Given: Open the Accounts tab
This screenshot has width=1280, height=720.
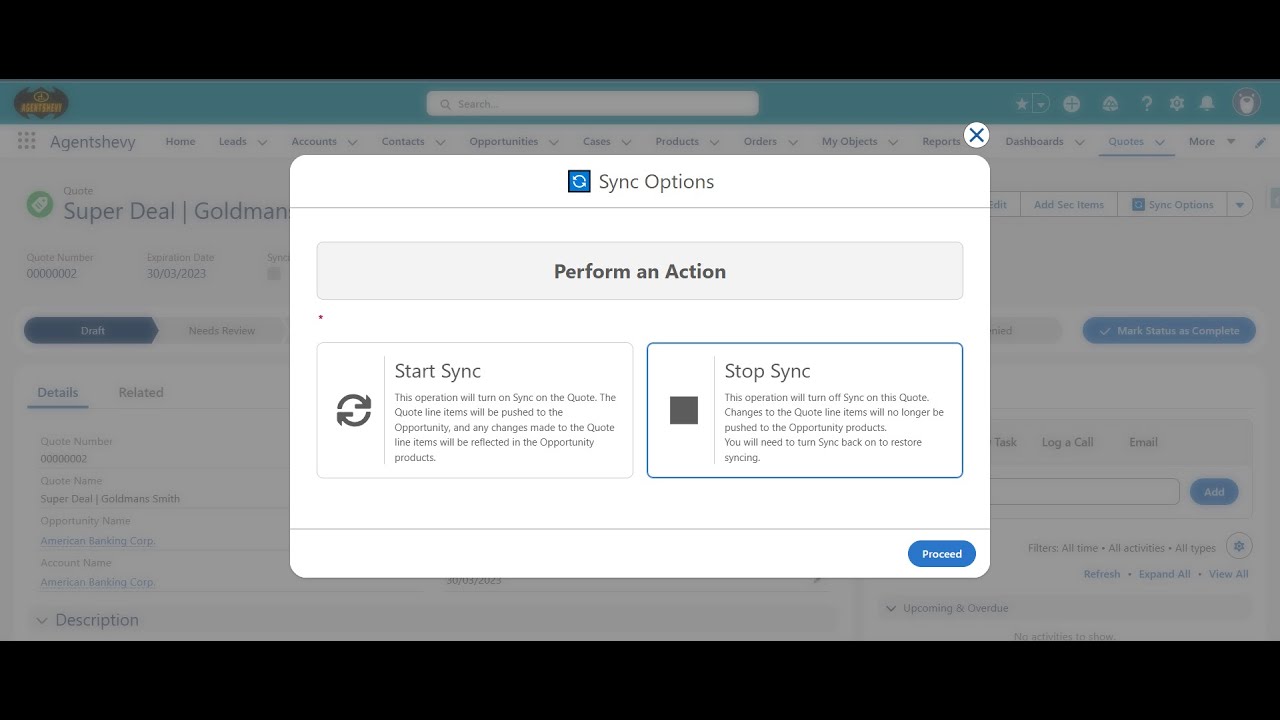Looking at the screenshot, I should (x=314, y=141).
